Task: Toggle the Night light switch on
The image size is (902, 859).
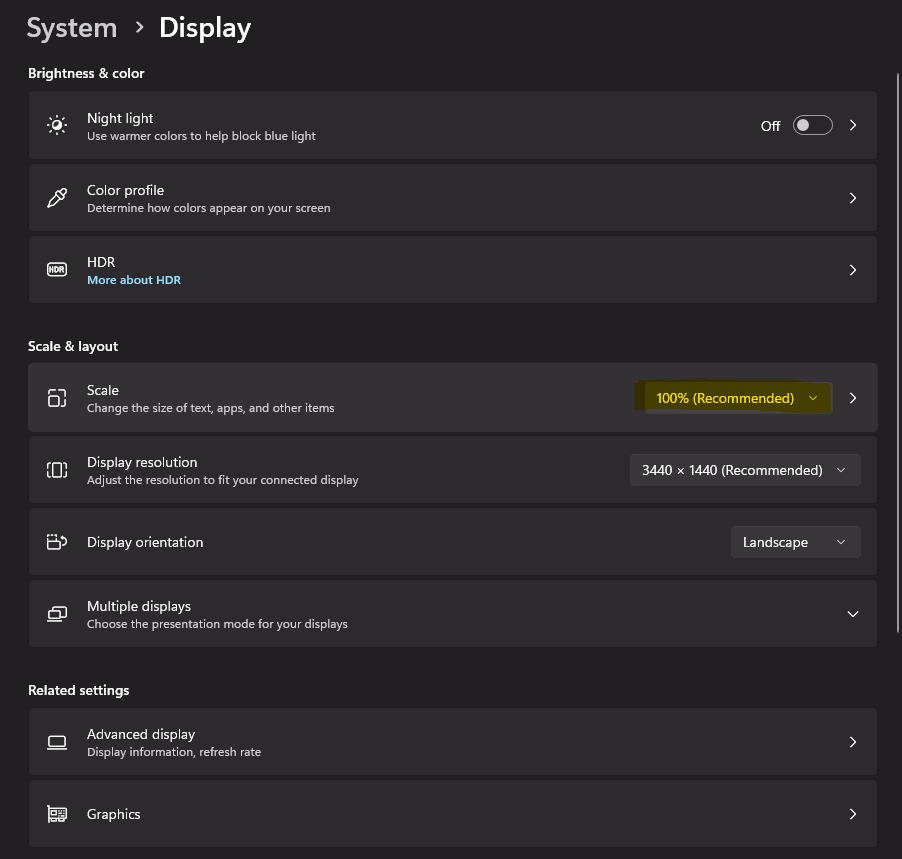Action: coord(812,125)
